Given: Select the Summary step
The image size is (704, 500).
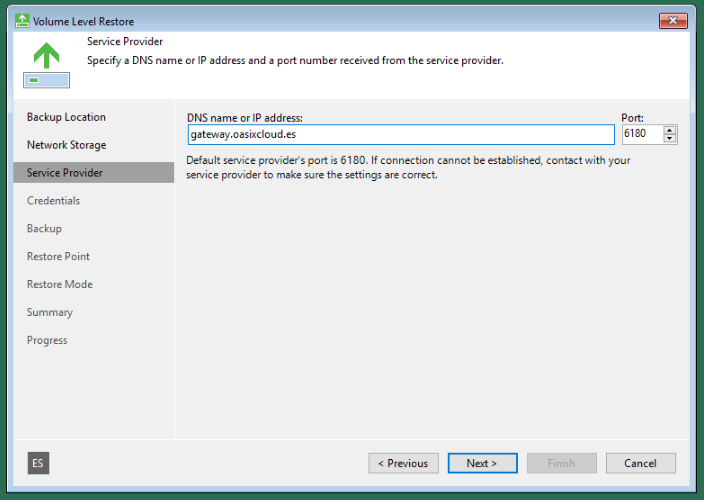Looking at the screenshot, I should (x=49, y=313).
